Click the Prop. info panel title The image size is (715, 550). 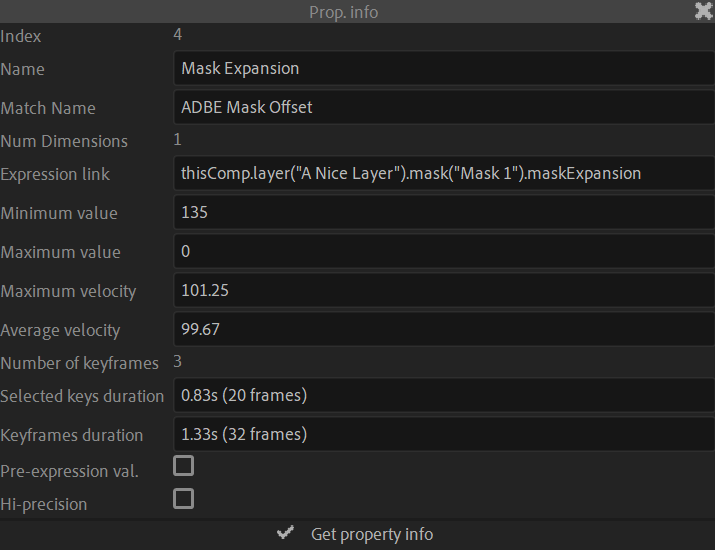tap(344, 12)
